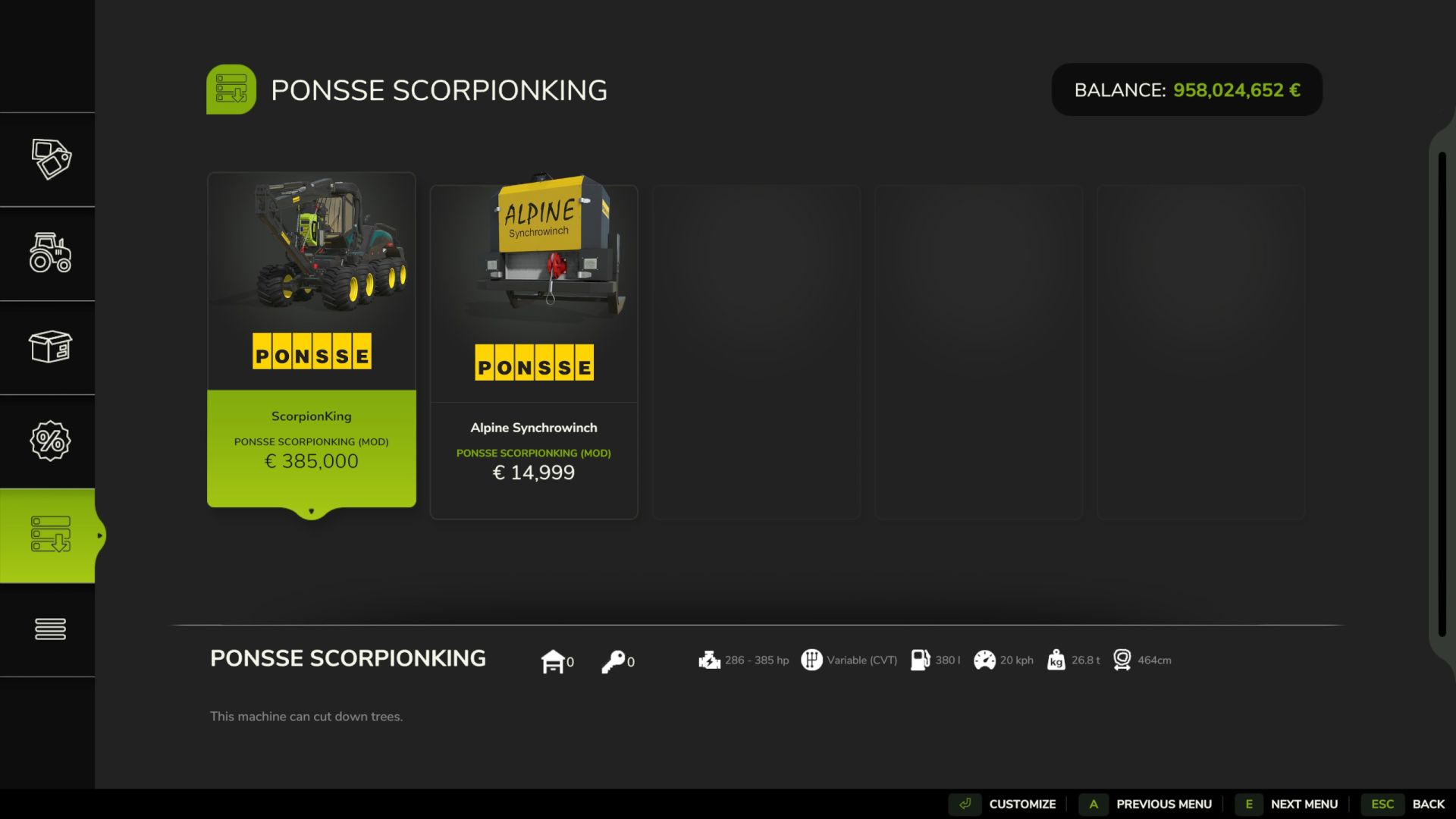
Task: Click the gearbox icon next to Variable (CVT)
Action: pos(814,660)
